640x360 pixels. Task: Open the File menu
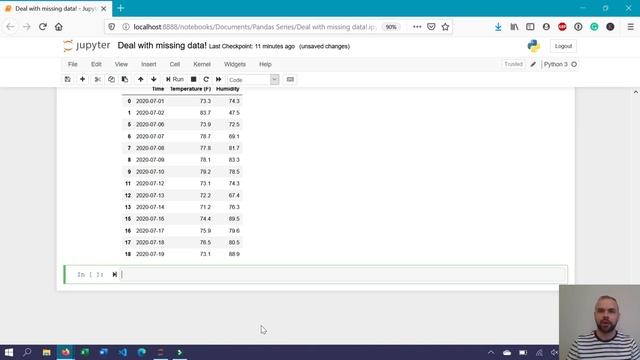[73, 64]
